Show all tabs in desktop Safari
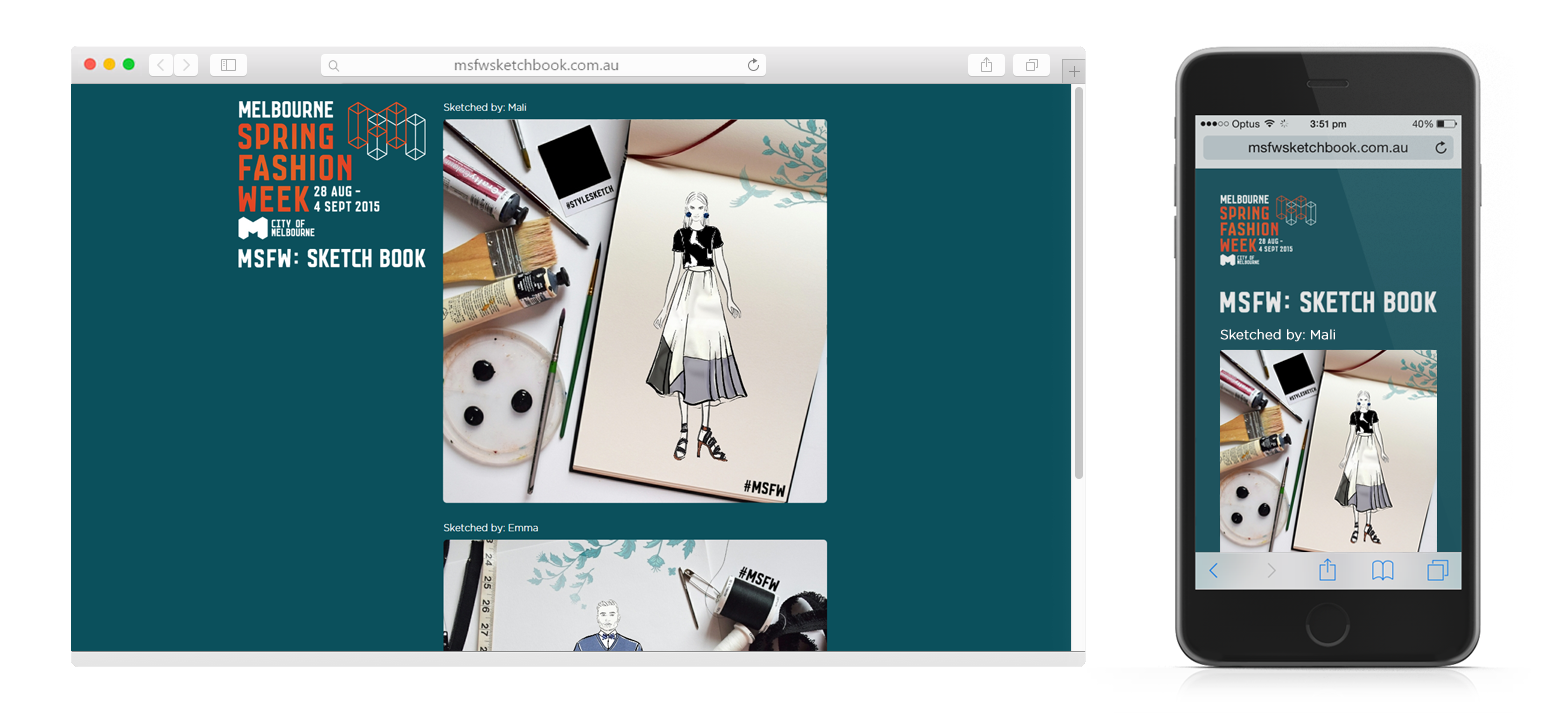 [x=1031, y=65]
